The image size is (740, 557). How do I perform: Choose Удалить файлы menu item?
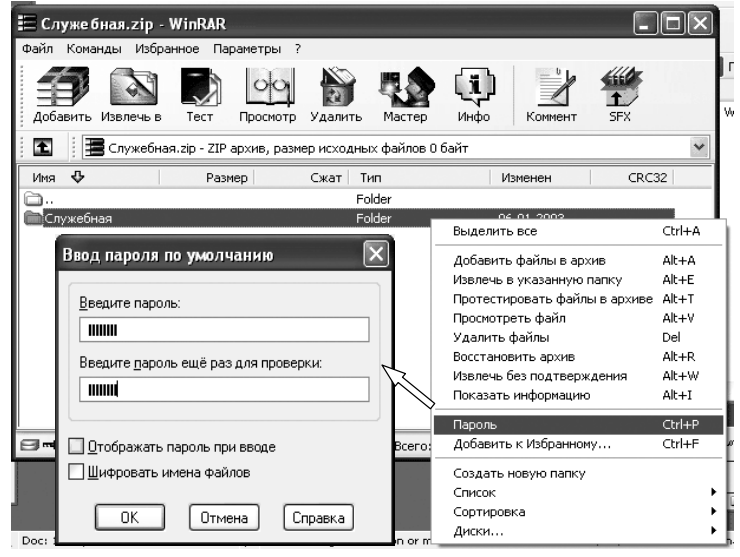579,338
